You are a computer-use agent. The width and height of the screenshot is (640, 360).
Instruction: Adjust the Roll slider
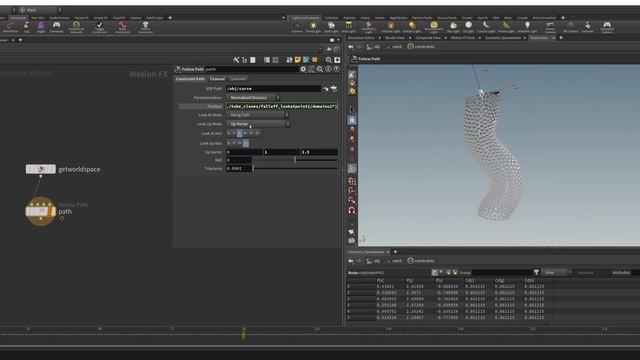[295, 160]
